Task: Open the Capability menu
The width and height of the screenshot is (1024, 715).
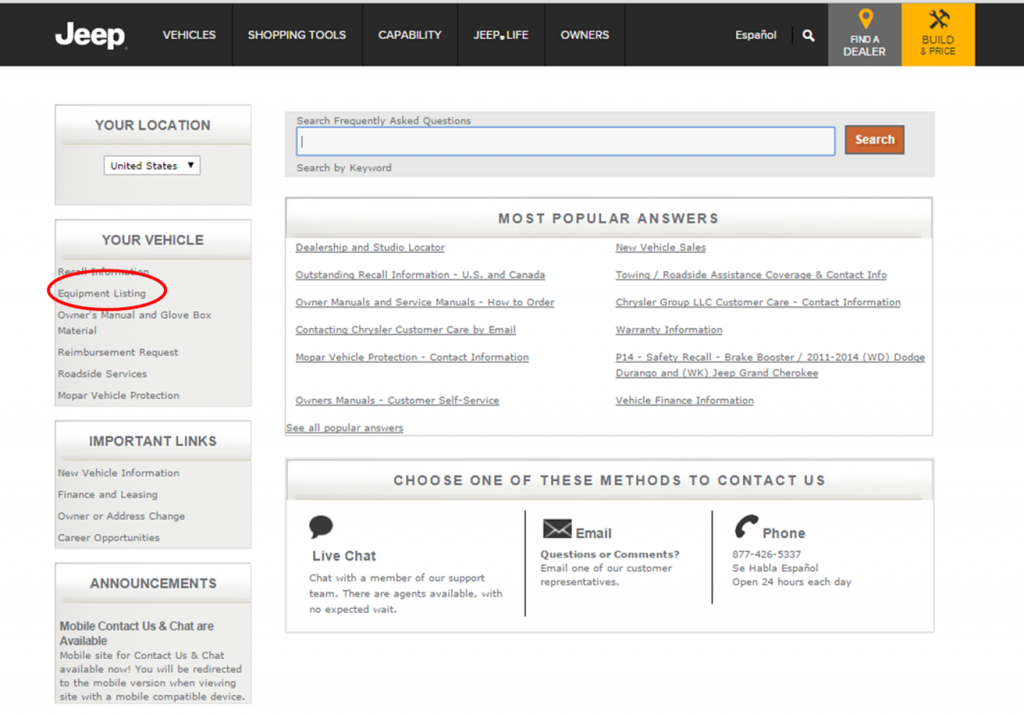Action: coord(410,35)
